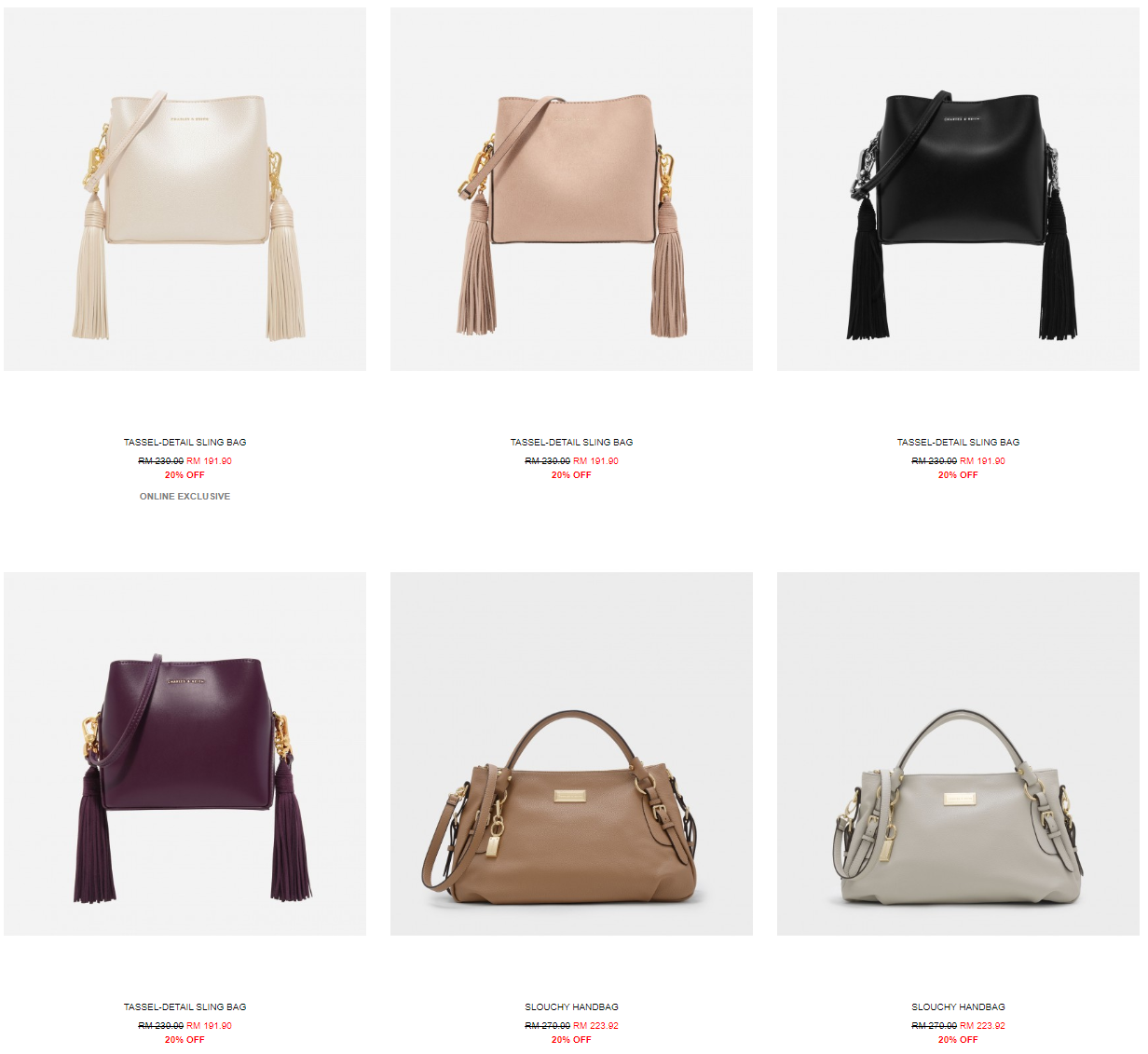Click RM 191.90 price under black bag
The image size is (1148, 1054).
pyautogui.click(x=982, y=461)
